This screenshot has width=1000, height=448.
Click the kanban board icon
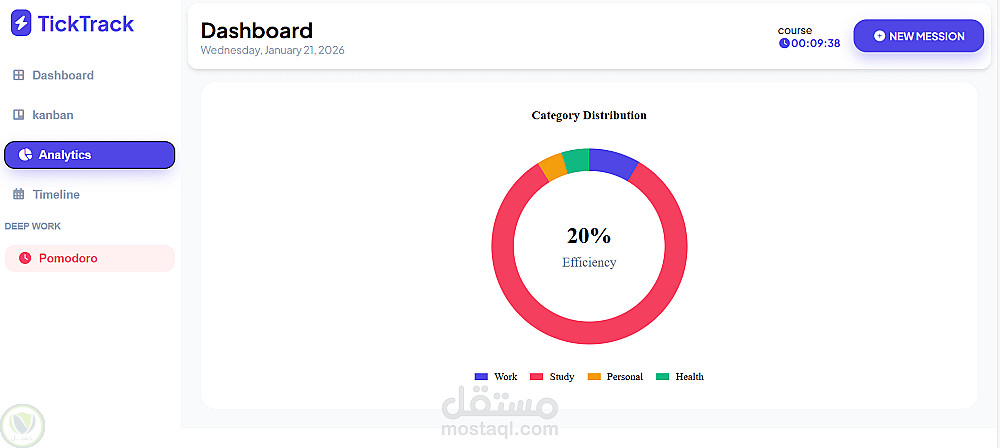point(19,115)
